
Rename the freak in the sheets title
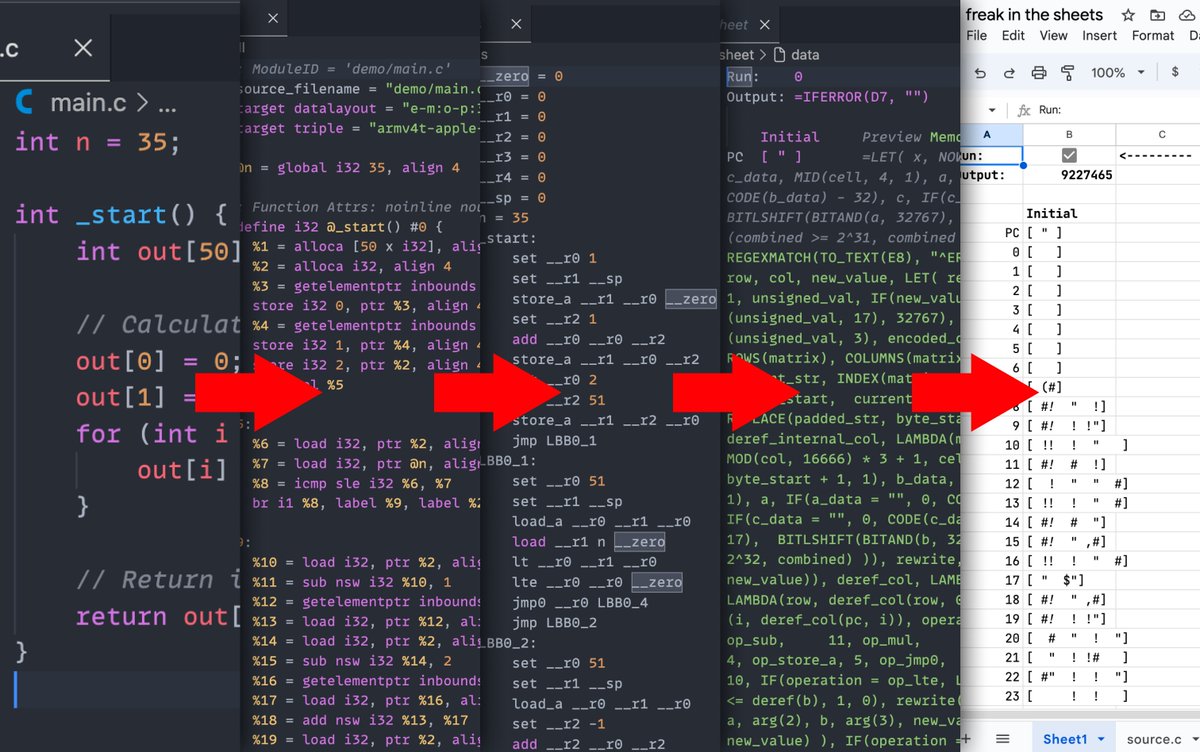point(1034,14)
